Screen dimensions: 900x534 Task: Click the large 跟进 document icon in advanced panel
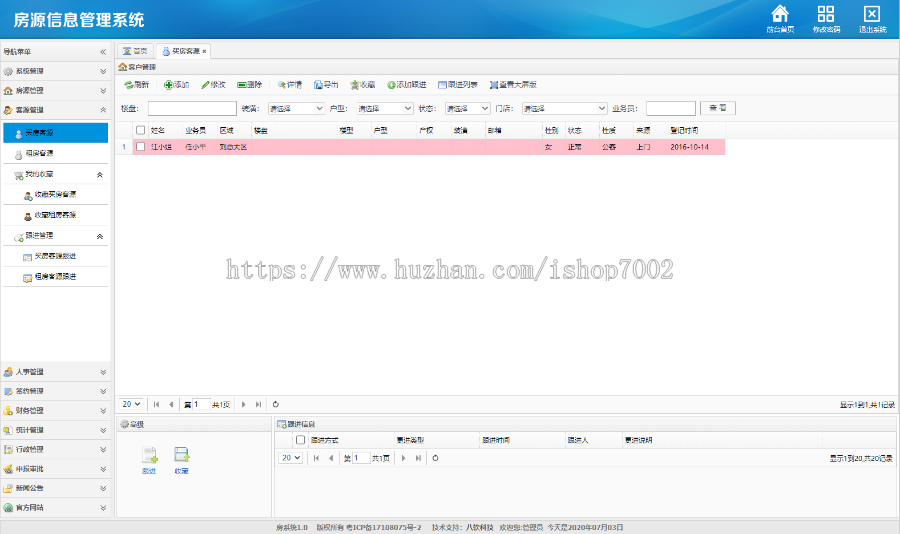click(149, 455)
